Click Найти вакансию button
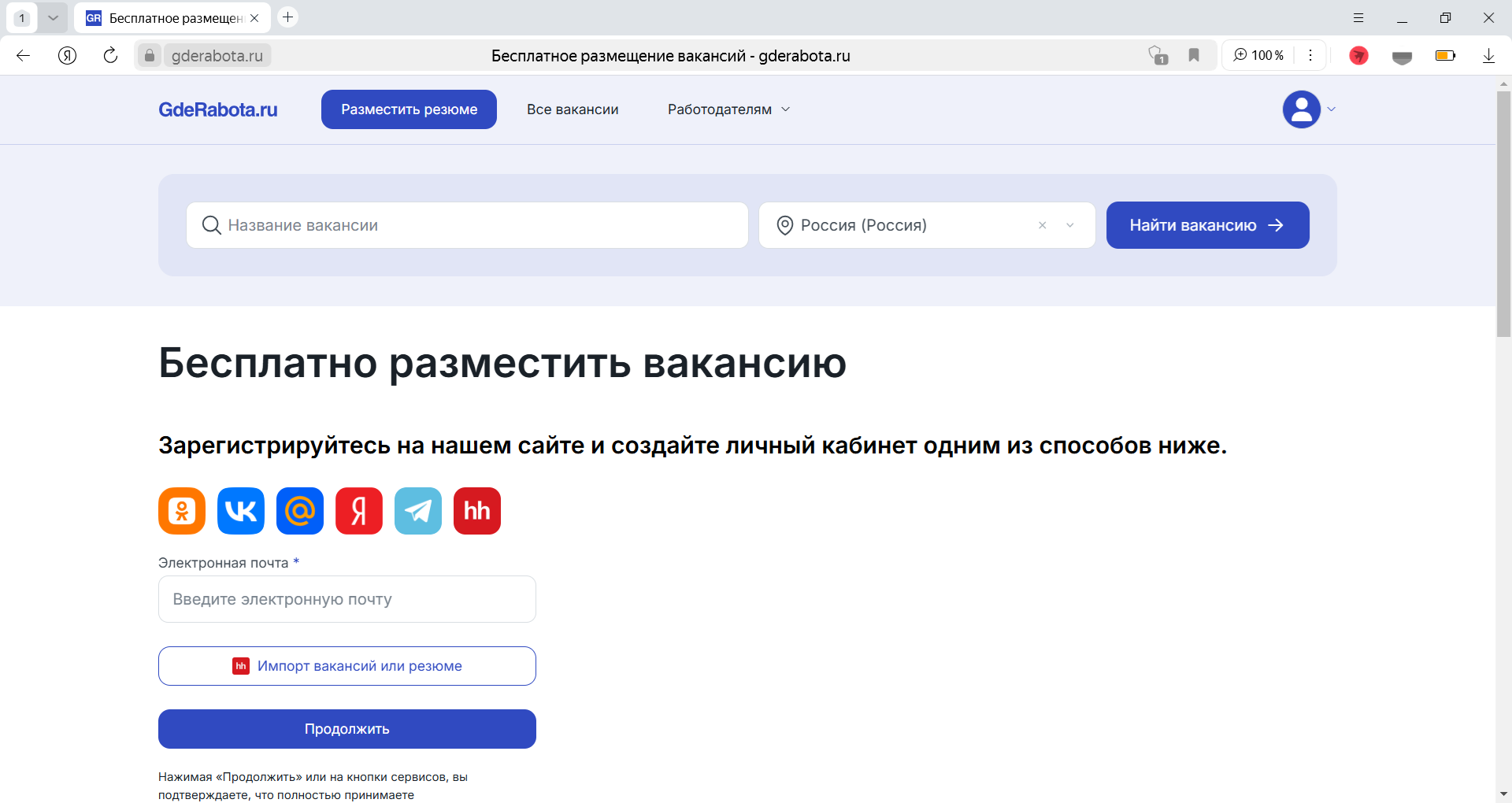Viewport: 1512px width, 803px height. pyautogui.click(x=1207, y=225)
